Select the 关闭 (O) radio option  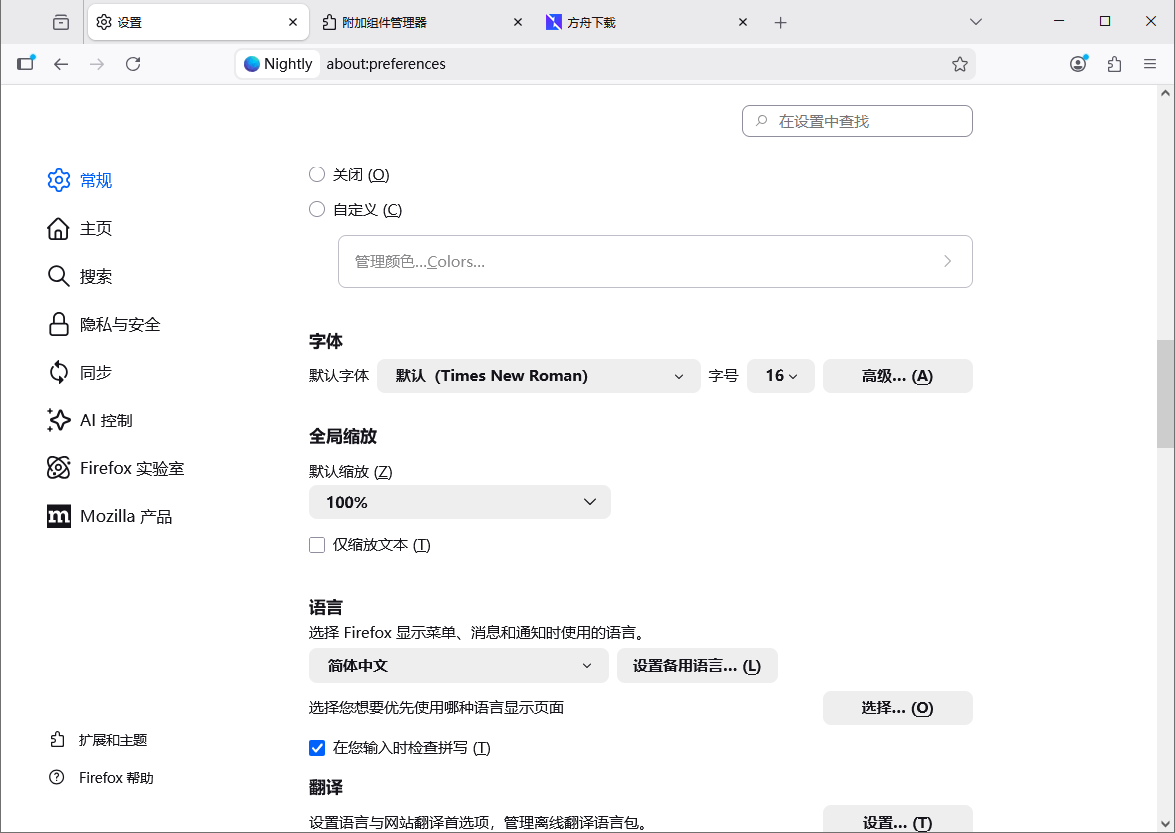pyautogui.click(x=317, y=173)
